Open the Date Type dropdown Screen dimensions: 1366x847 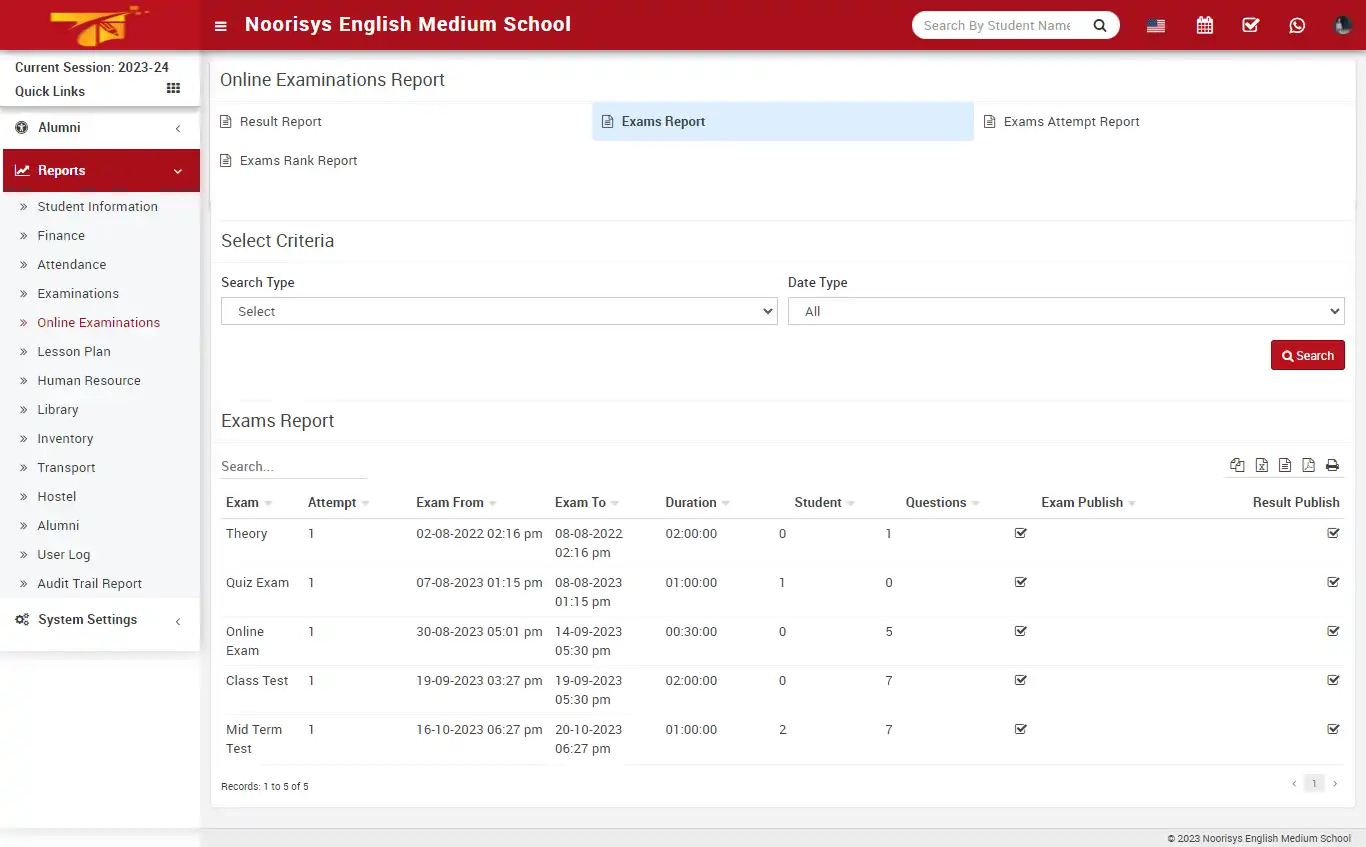(x=1066, y=311)
